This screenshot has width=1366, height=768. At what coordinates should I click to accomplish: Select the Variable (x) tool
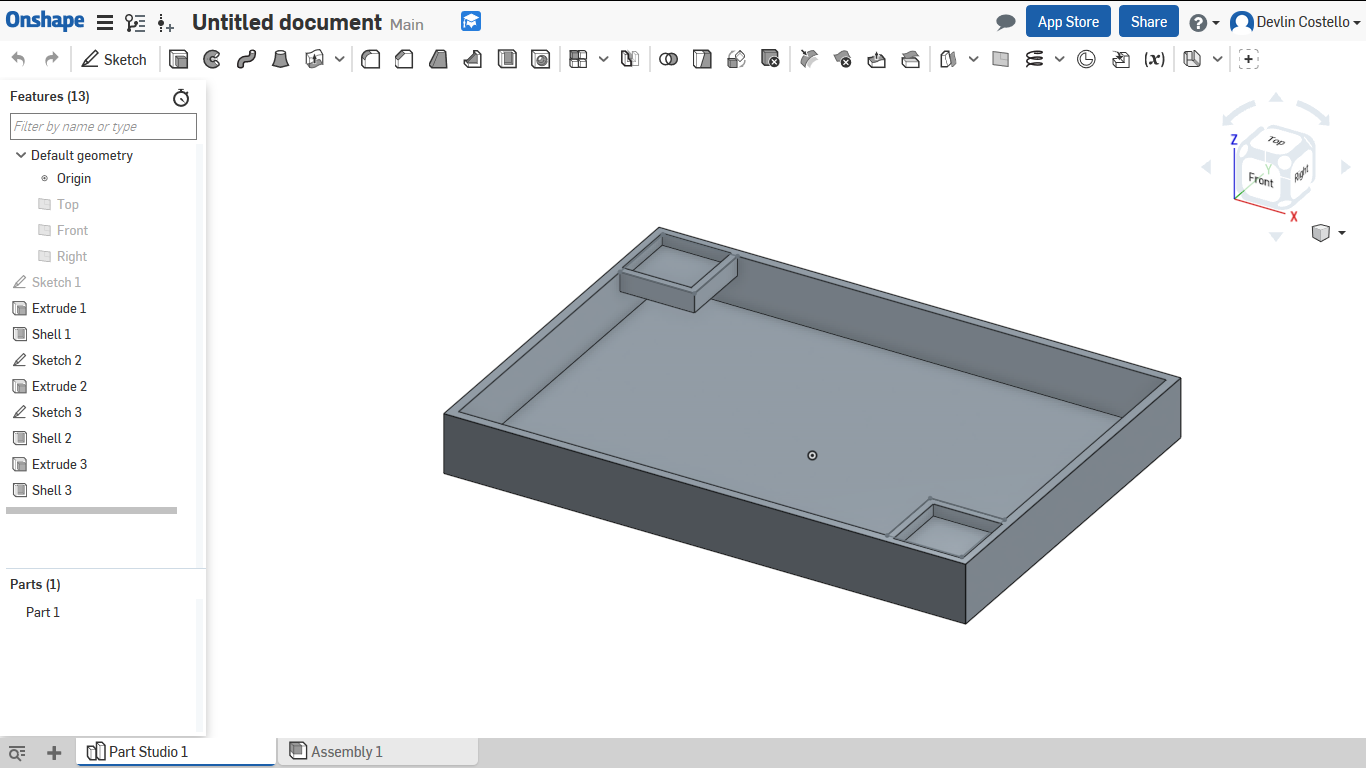(1154, 60)
